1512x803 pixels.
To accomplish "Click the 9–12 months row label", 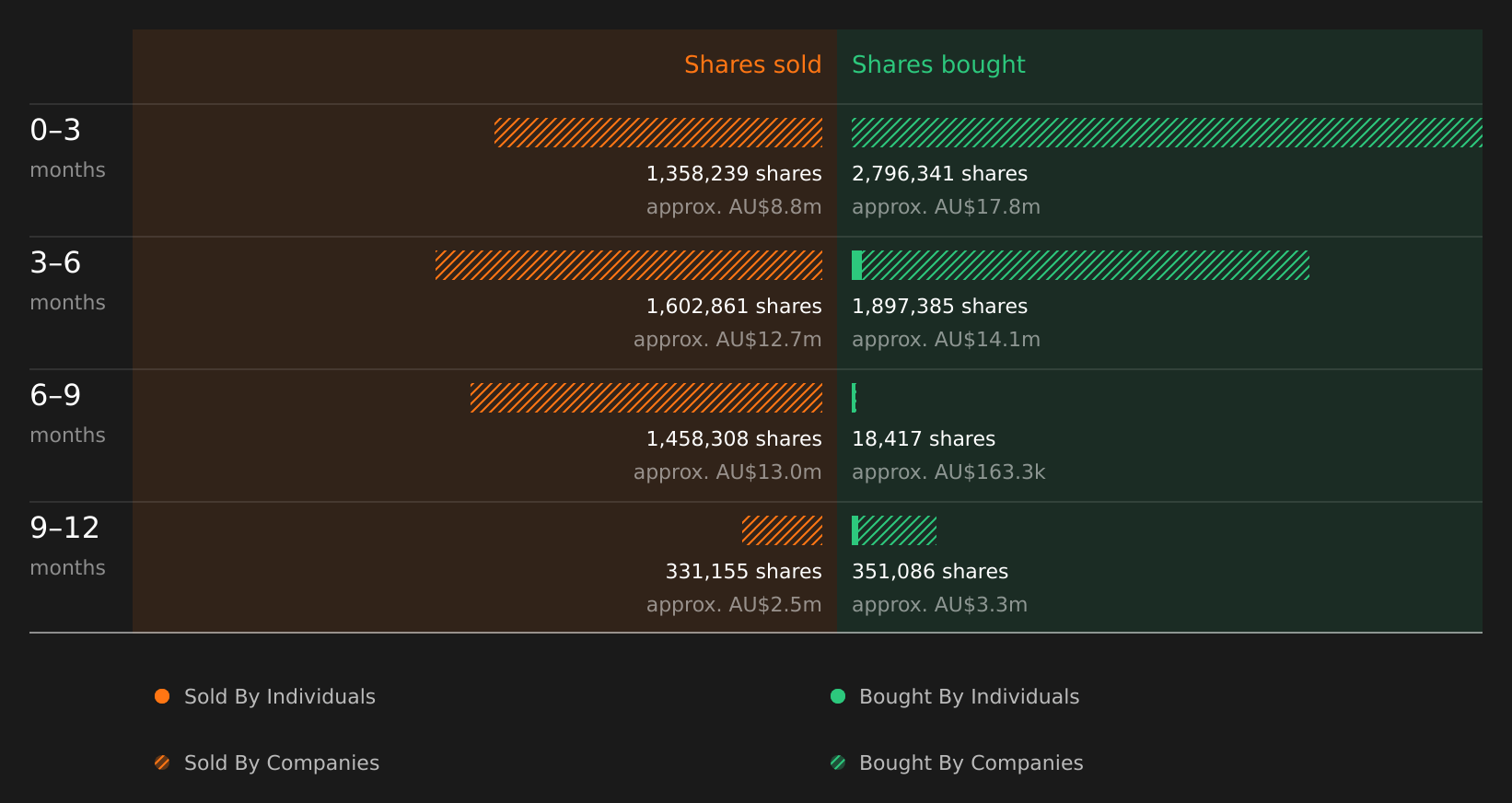I will click(x=67, y=545).
